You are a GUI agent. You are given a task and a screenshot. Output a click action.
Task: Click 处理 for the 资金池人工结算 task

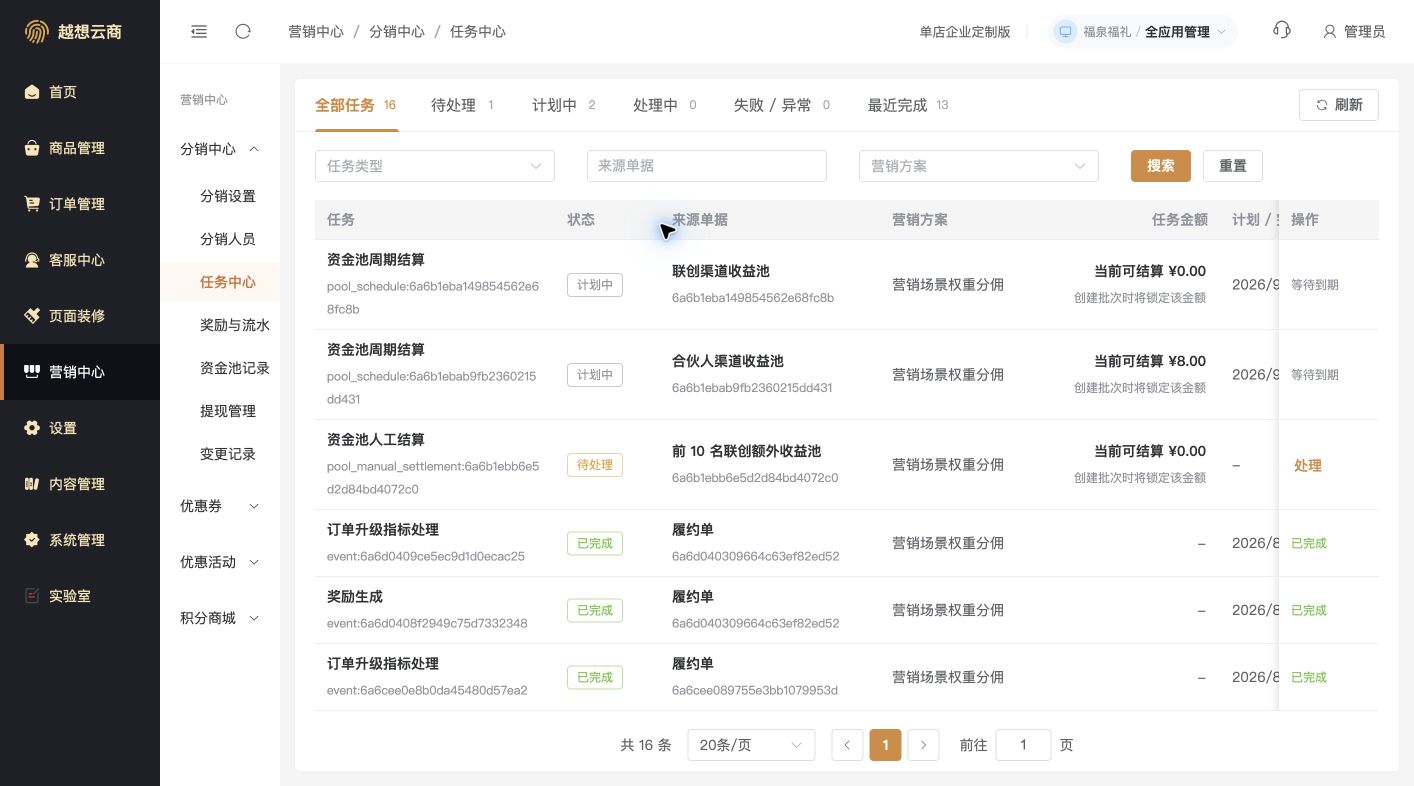pos(1308,466)
